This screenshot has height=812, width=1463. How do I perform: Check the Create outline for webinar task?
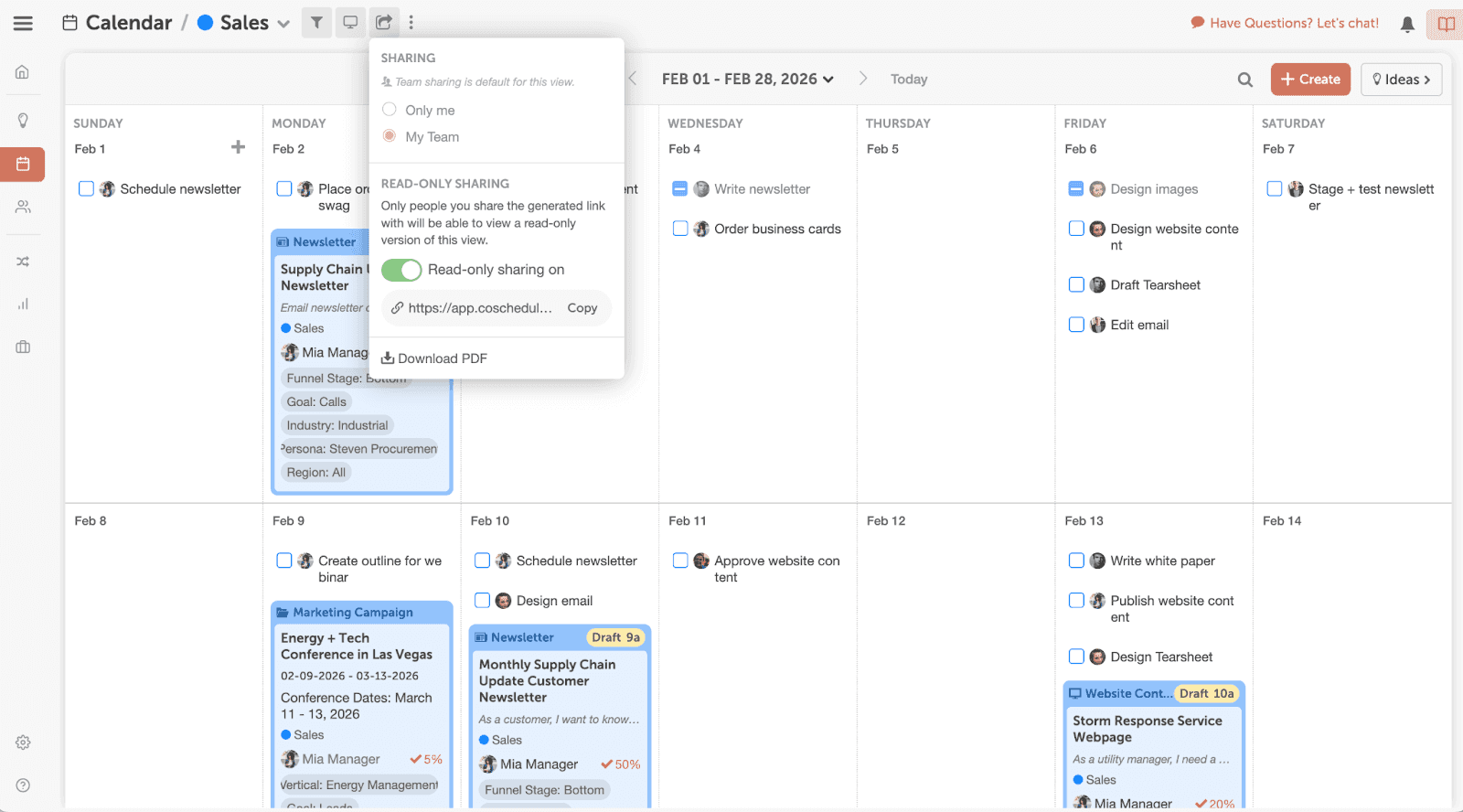click(x=284, y=561)
